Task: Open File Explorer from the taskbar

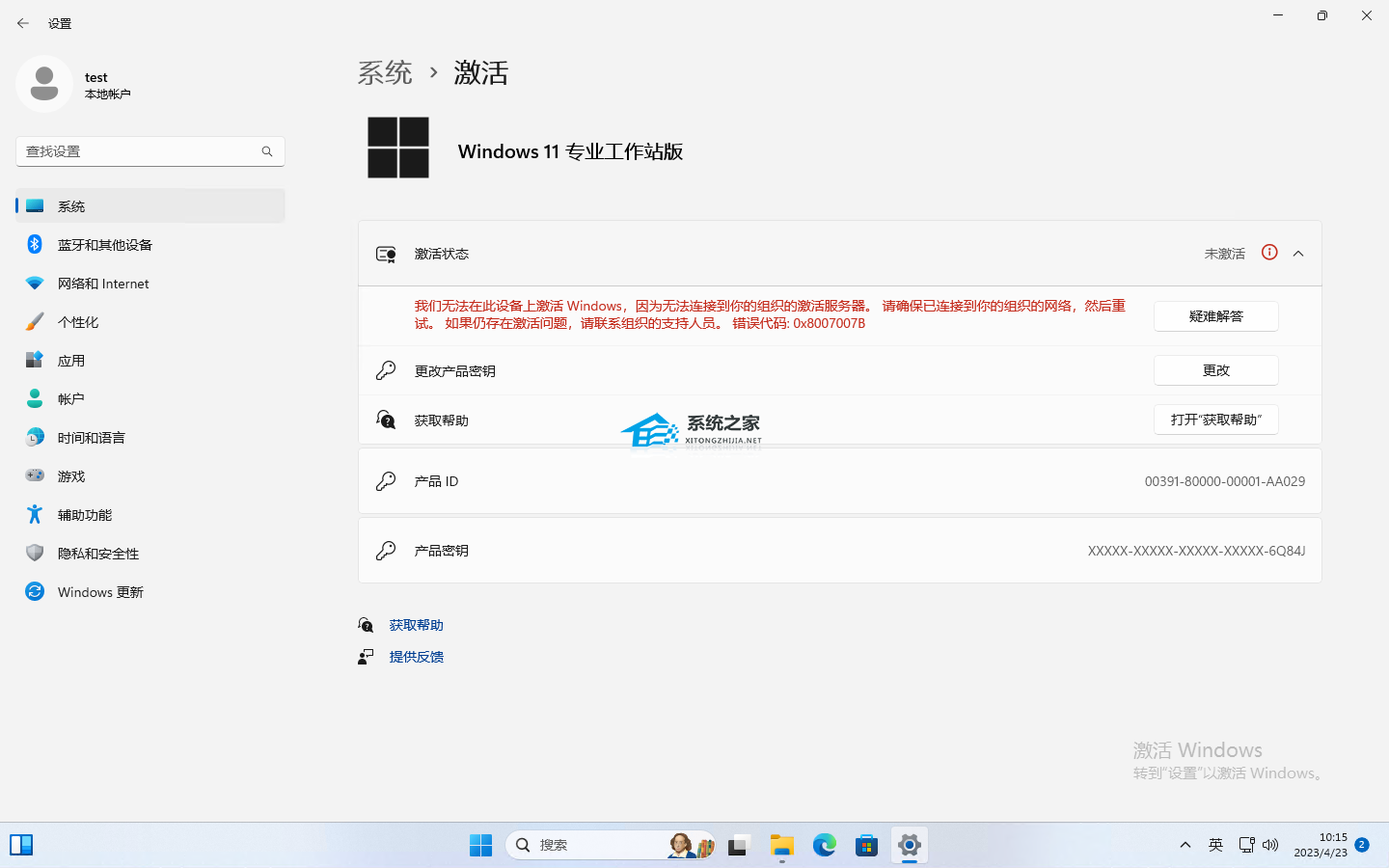Action: [x=781, y=845]
